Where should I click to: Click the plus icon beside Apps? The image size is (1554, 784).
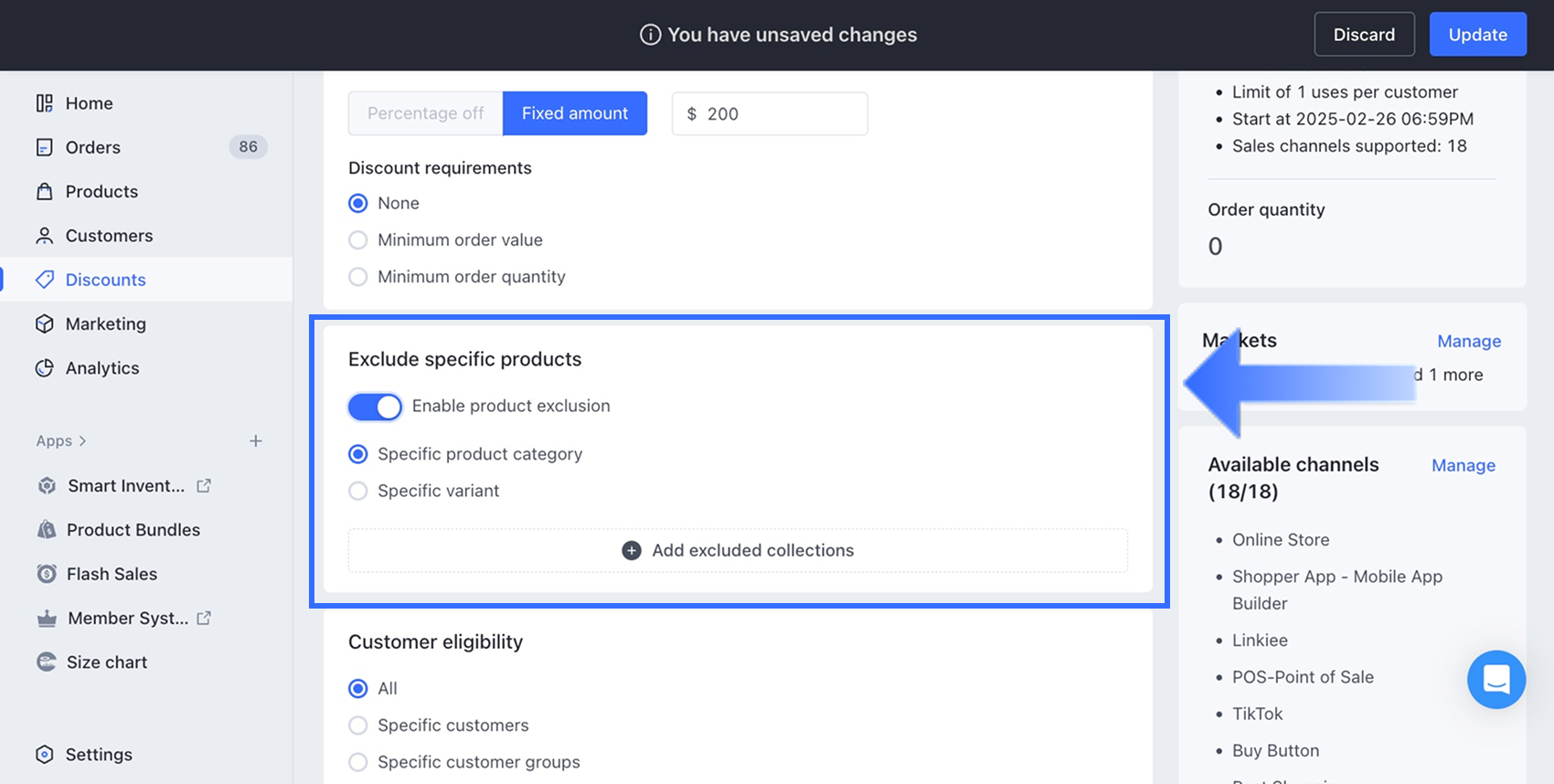pyautogui.click(x=256, y=441)
